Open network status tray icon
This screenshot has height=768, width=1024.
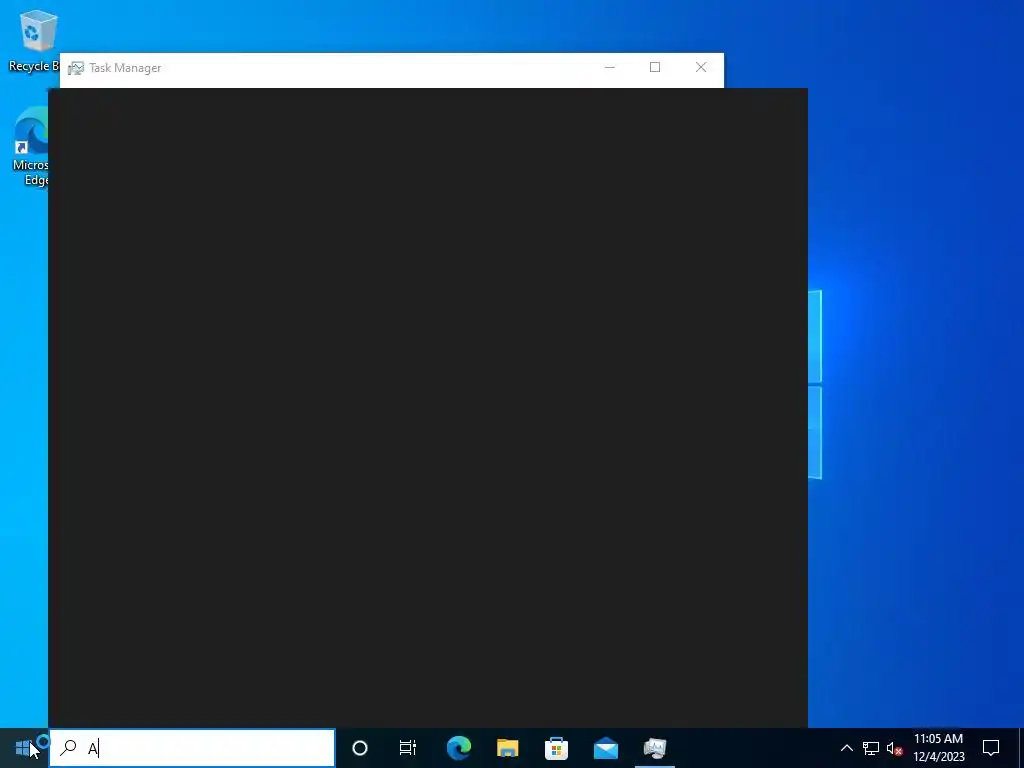pyautogui.click(x=871, y=748)
